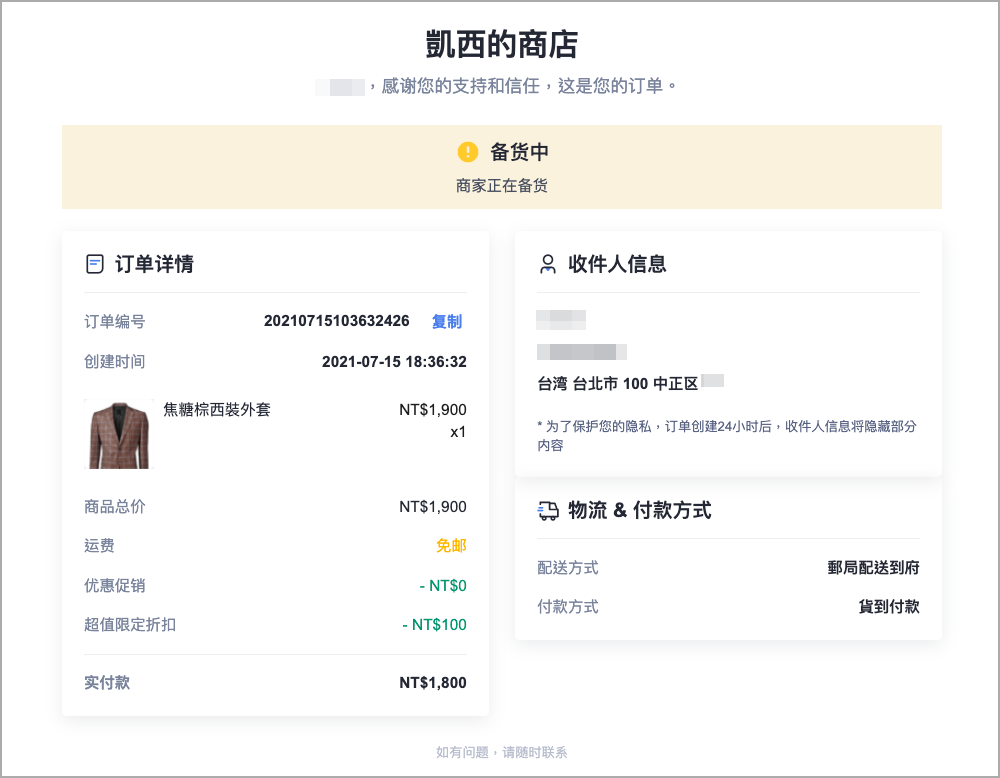Open the caramel brown blazer thumbnail

(119, 434)
